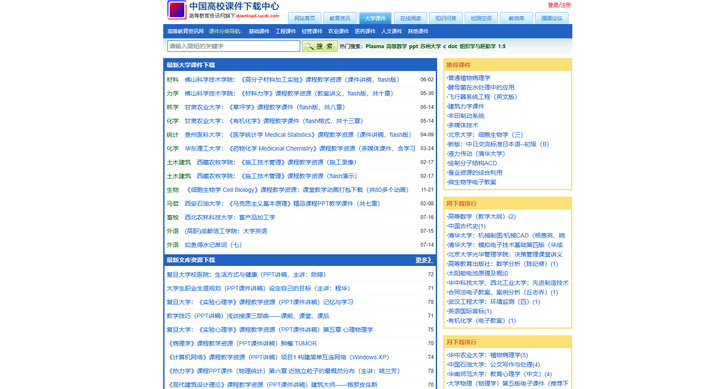The height and width of the screenshot is (389, 720).
Task: Focus the keyword search input box
Action: [x=233, y=46]
